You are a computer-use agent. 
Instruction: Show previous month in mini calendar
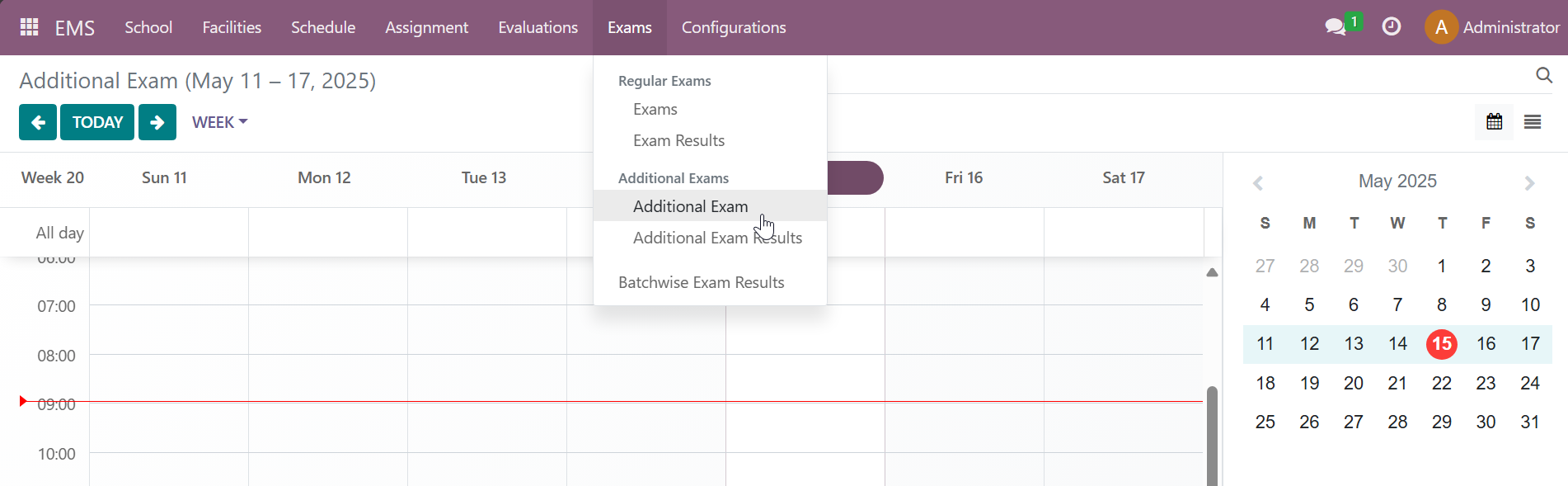(1258, 183)
